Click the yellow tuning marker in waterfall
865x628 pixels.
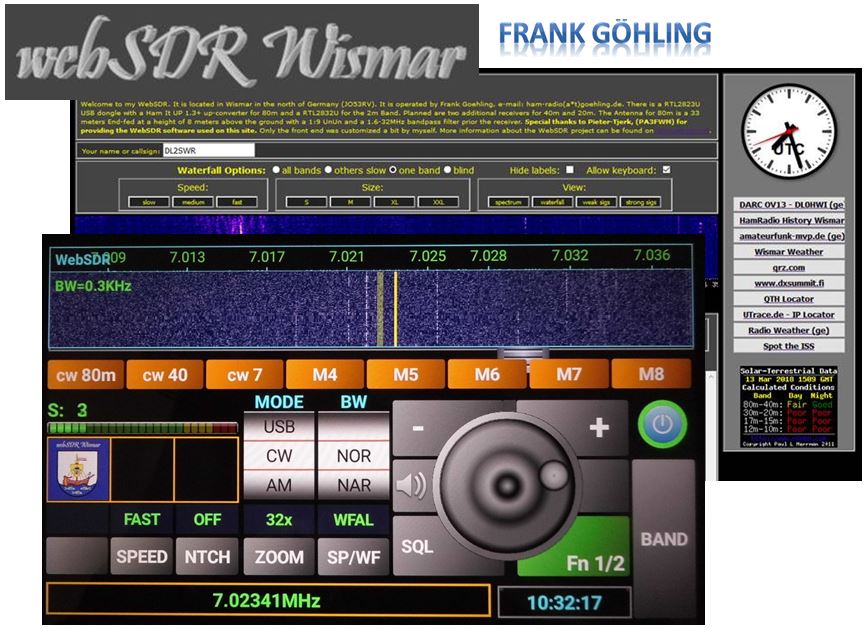[x=395, y=308]
